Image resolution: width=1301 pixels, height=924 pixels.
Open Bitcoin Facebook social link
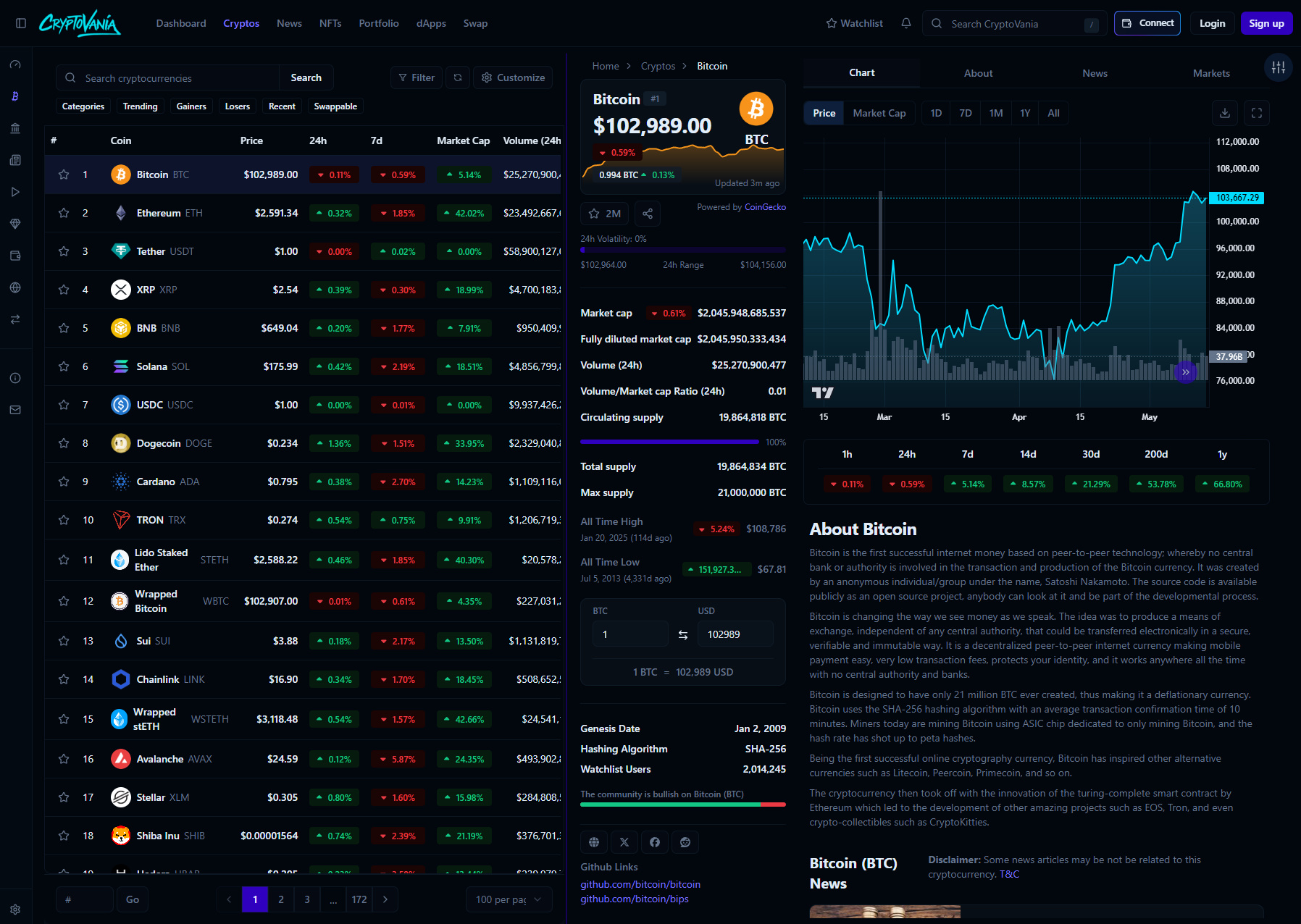(x=655, y=842)
